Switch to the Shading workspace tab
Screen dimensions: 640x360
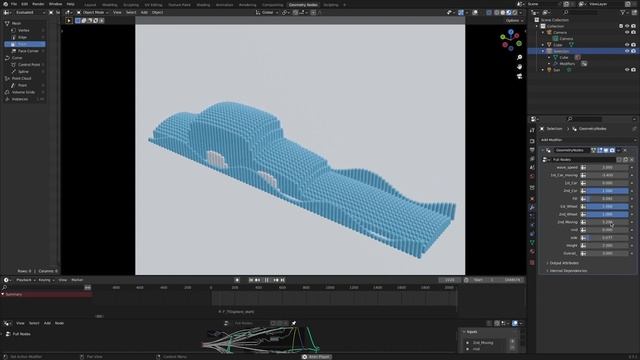click(203, 5)
